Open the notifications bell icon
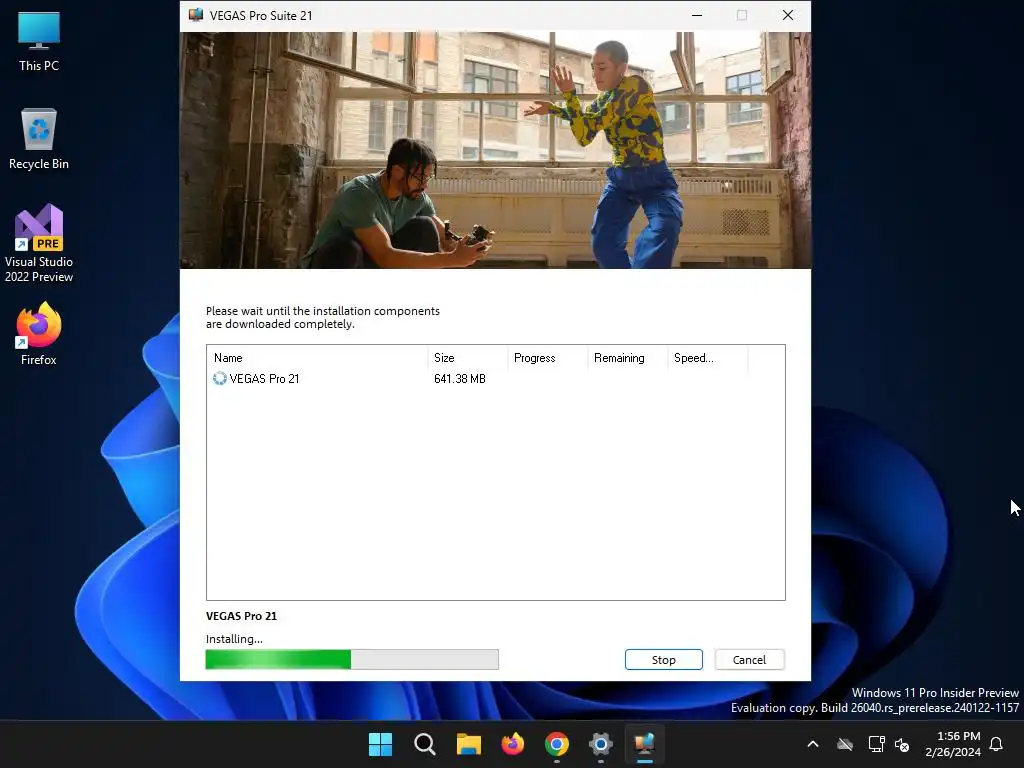The height and width of the screenshot is (768, 1024). click(997, 744)
